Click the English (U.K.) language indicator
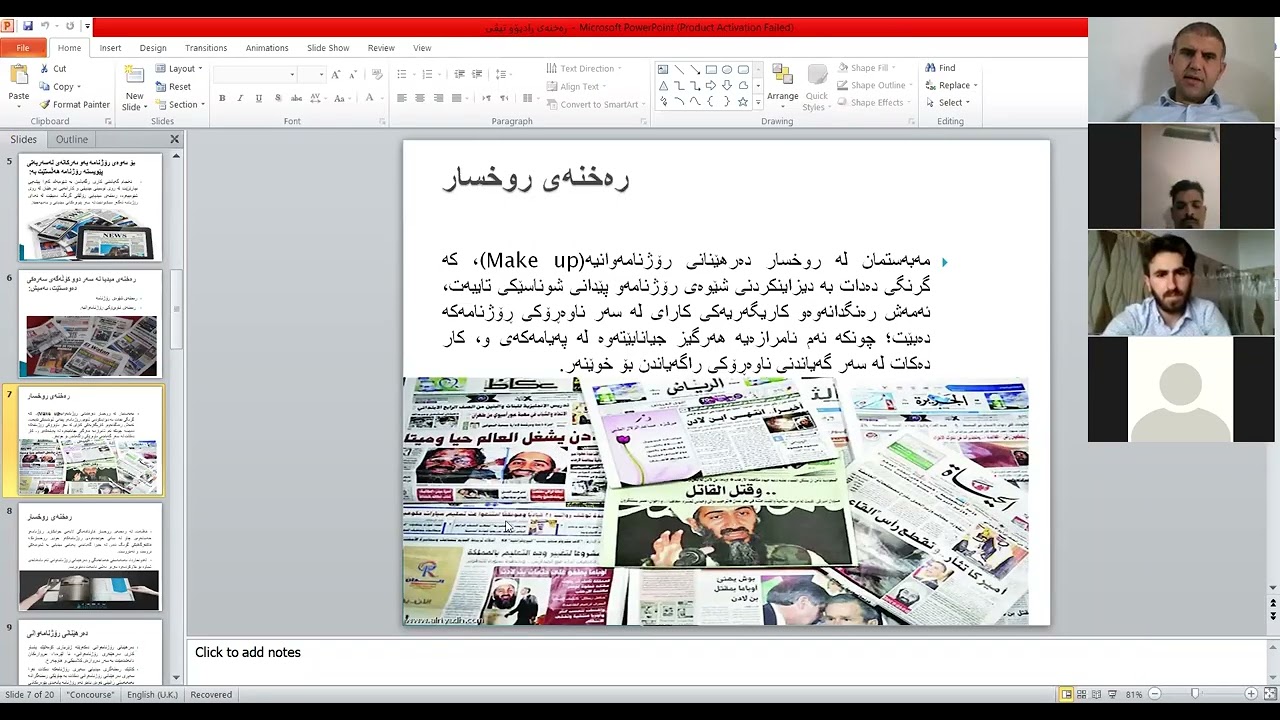 click(x=152, y=695)
